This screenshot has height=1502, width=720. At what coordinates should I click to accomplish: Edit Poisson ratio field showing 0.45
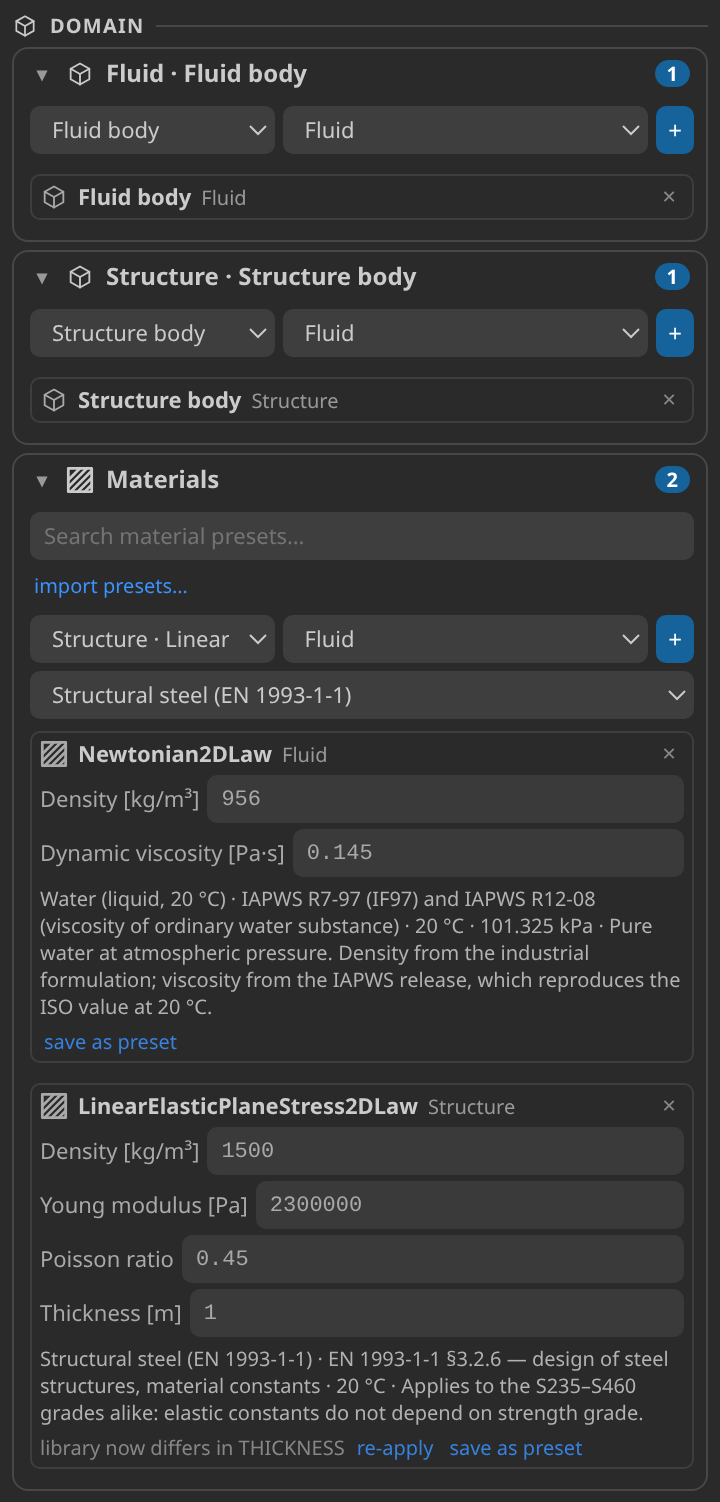[x=433, y=1259]
